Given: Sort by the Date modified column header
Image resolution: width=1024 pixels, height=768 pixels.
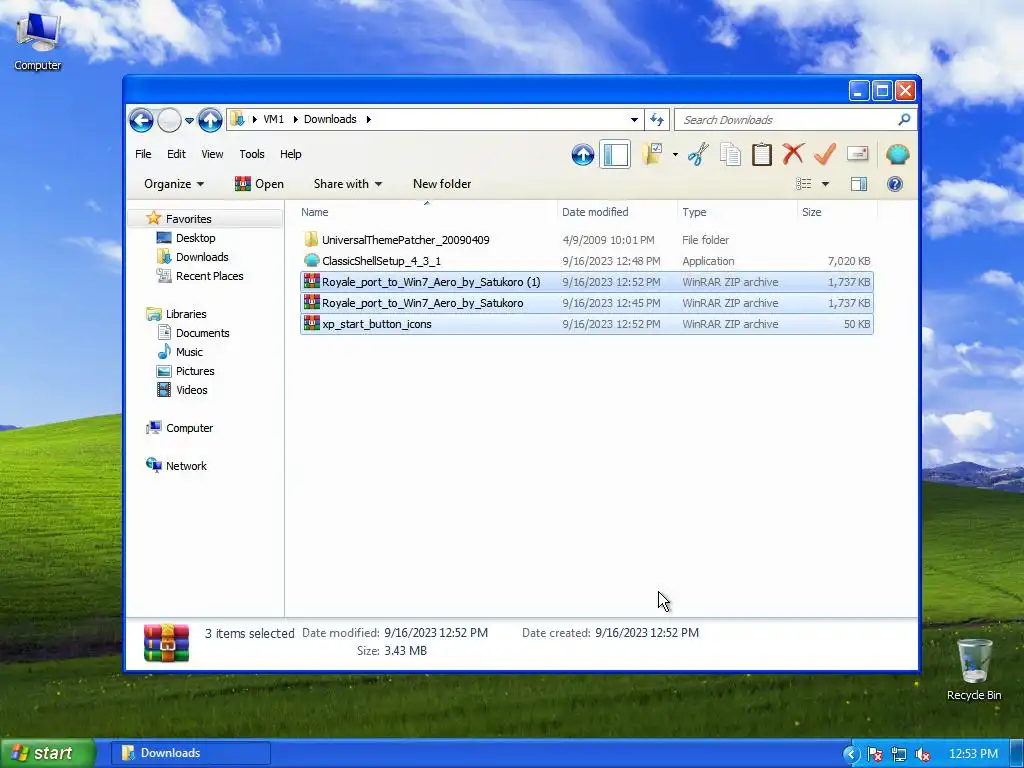Looking at the screenshot, I should point(616,212).
